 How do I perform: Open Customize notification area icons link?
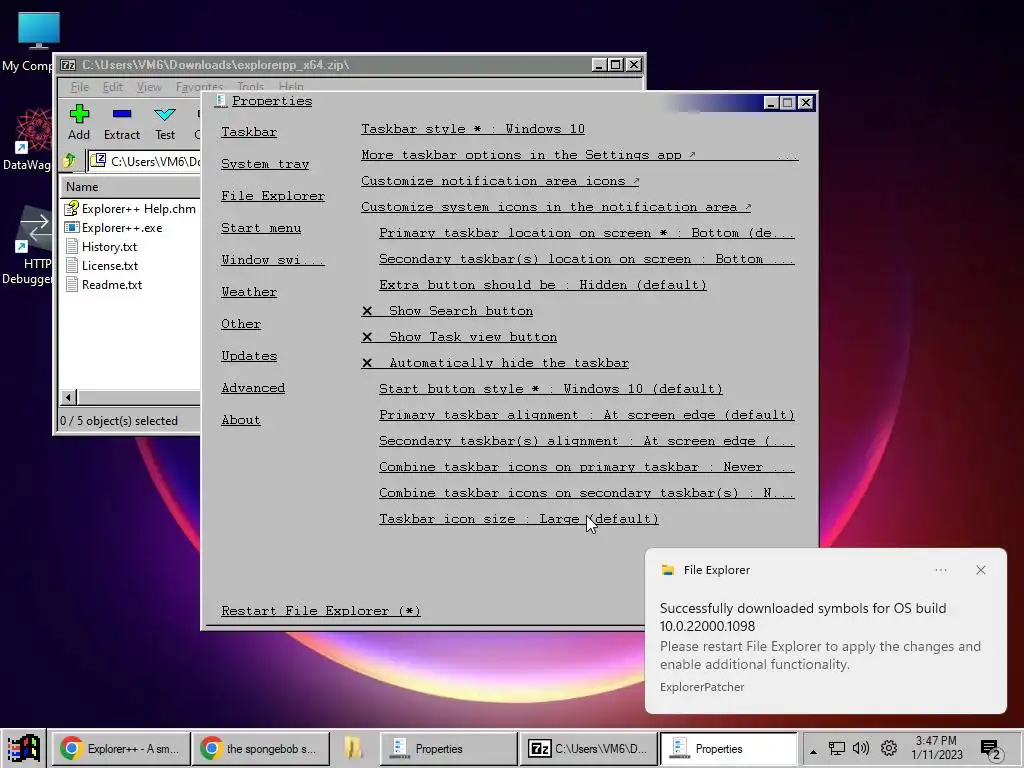pos(500,182)
